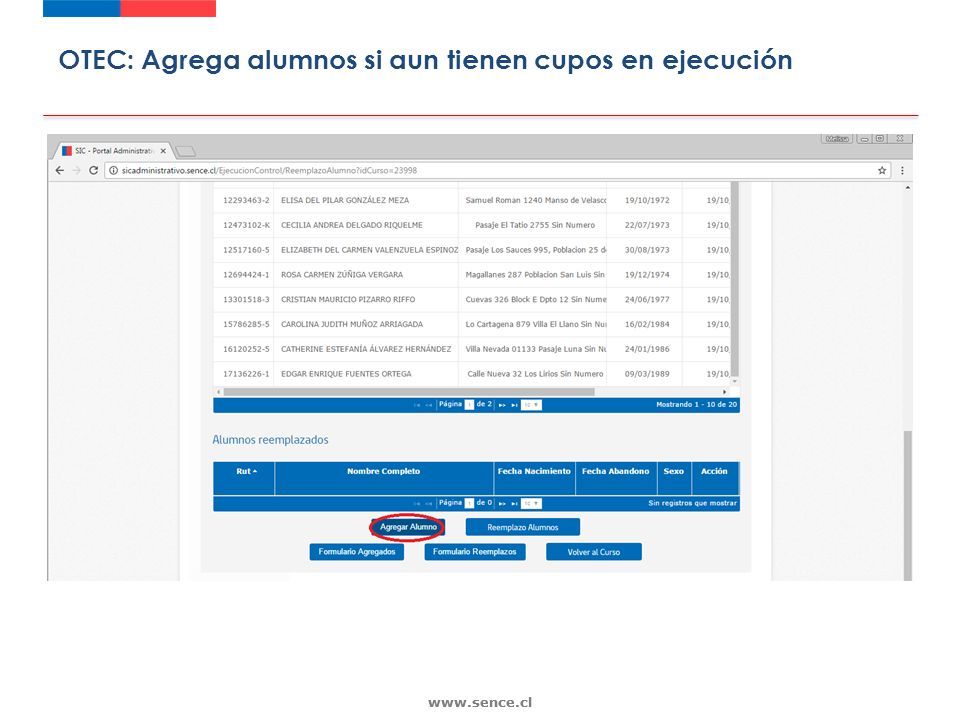Click the browser back arrow
Viewport: 960px width, 720px height.
[59, 170]
